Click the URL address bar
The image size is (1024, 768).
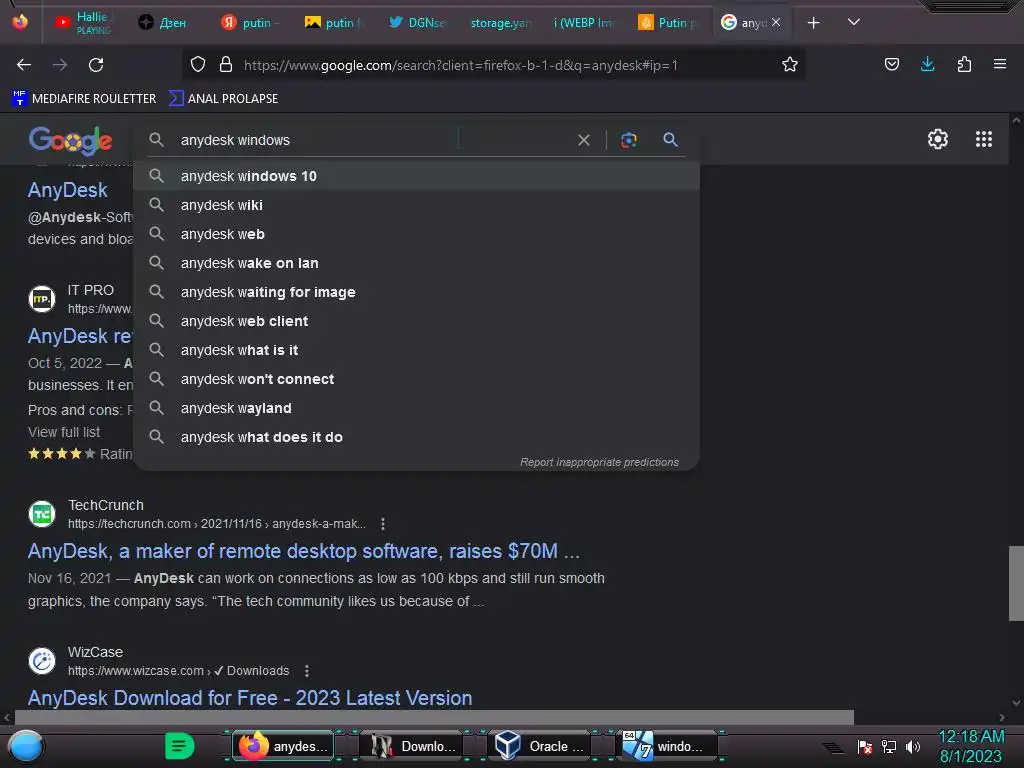(496, 65)
